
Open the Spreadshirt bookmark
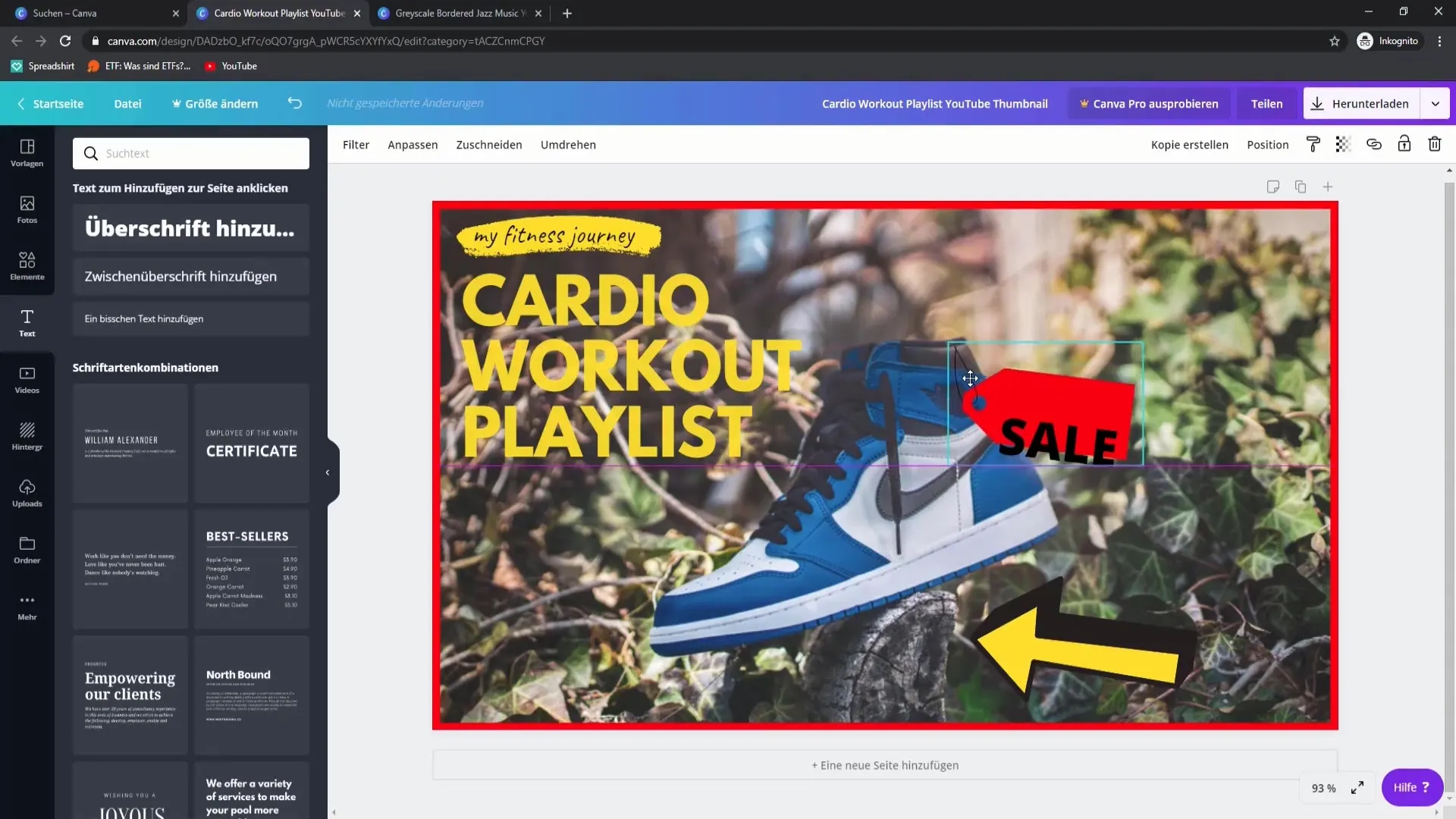click(43, 66)
